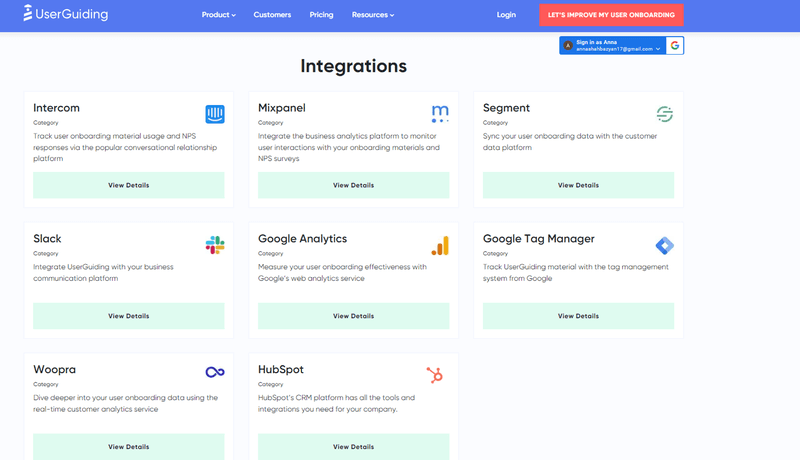Click the Integrations page heading

(x=354, y=66)
